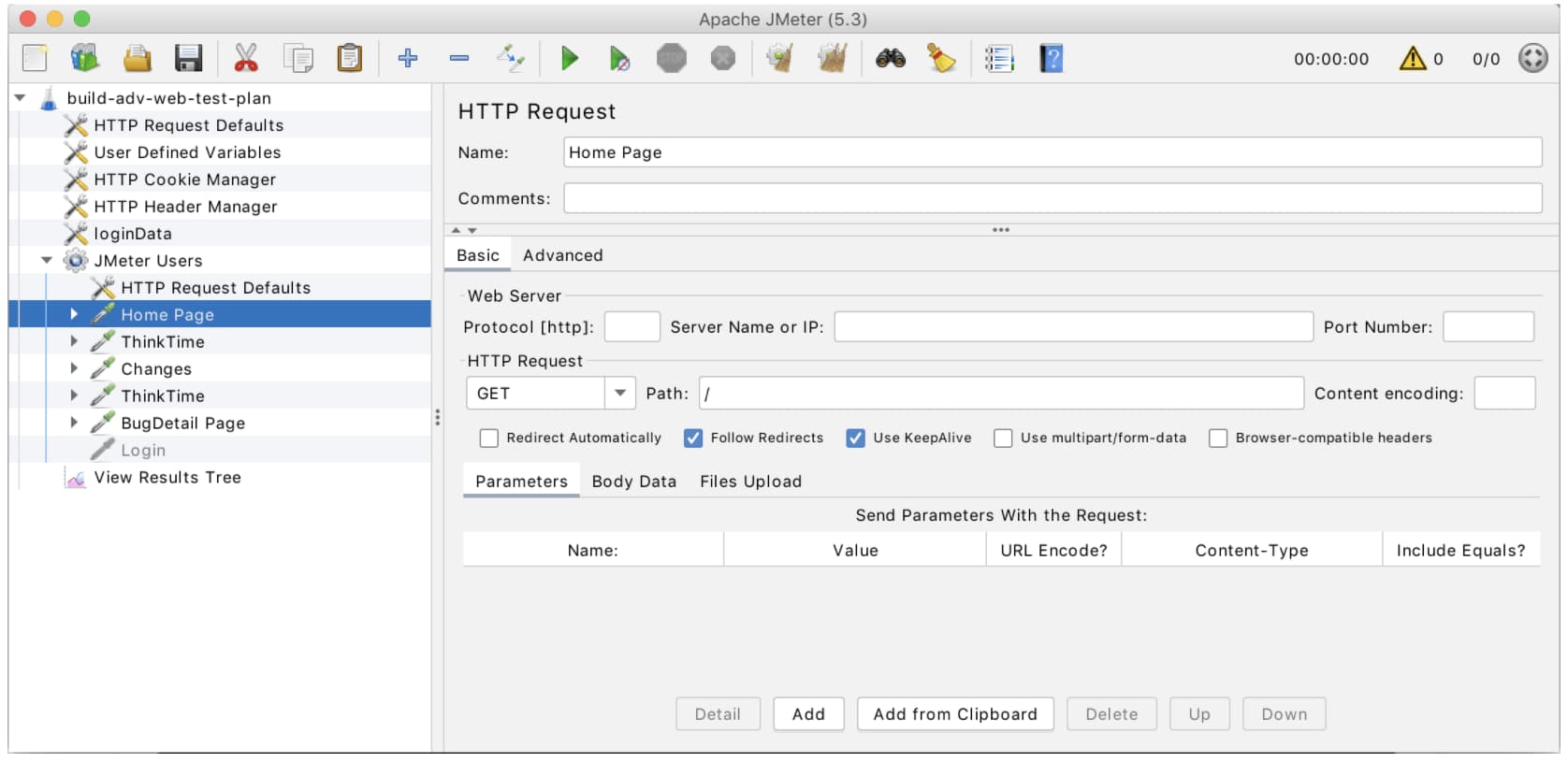Click the Paste clipboard icon
Viewport: 1568px width, 763px height.
point(350,58)
